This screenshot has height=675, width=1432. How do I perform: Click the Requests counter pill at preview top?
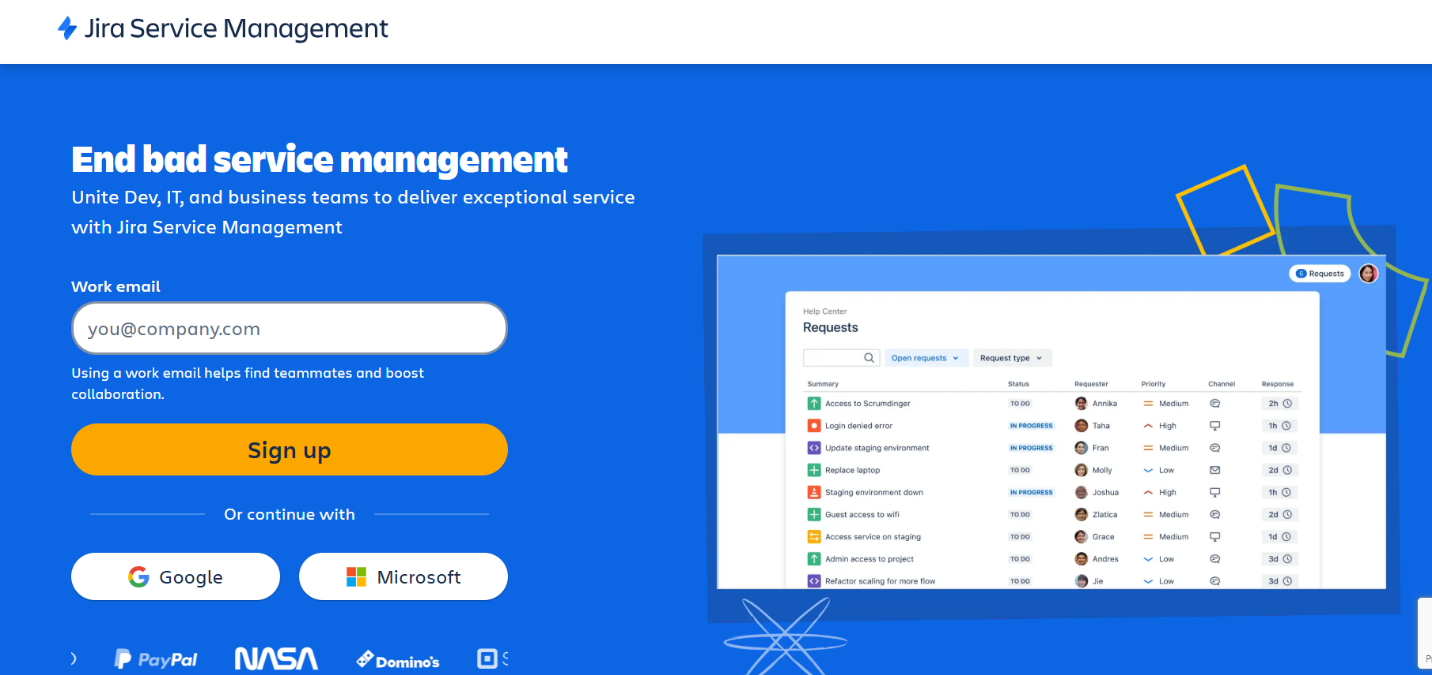tap(1320, 273)
